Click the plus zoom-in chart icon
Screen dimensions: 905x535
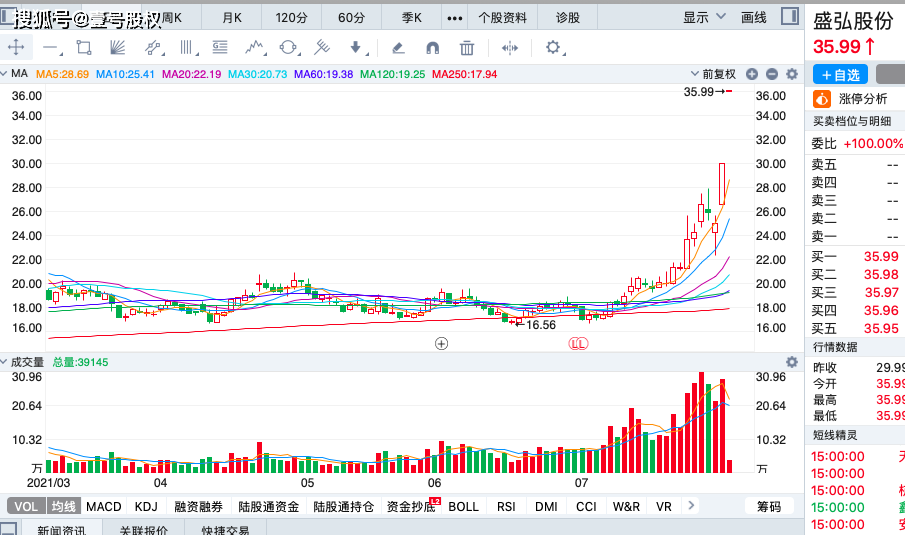751,74
